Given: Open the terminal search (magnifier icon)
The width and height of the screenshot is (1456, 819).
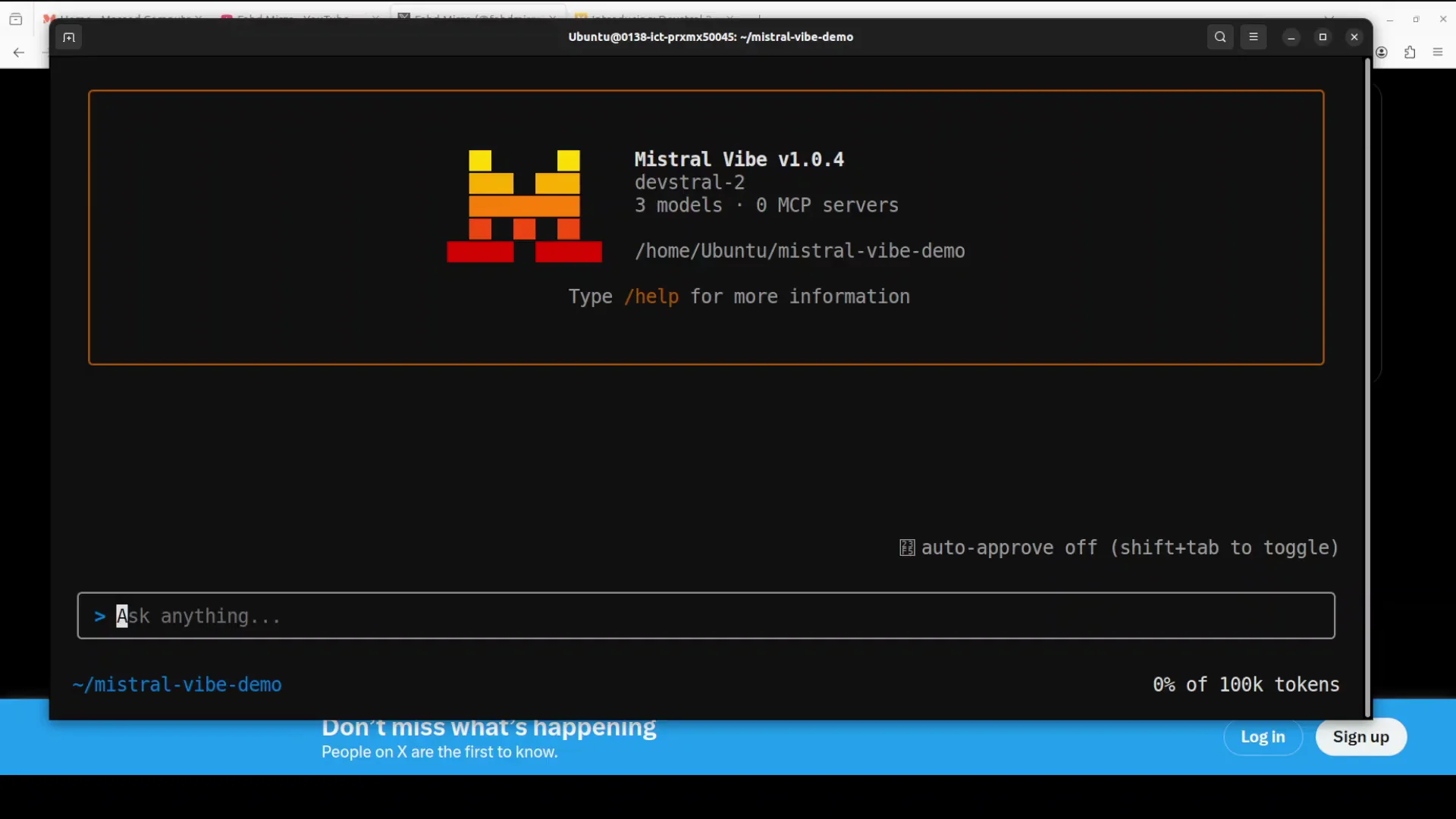Looking at the screenshot, I should [1219, 36].
